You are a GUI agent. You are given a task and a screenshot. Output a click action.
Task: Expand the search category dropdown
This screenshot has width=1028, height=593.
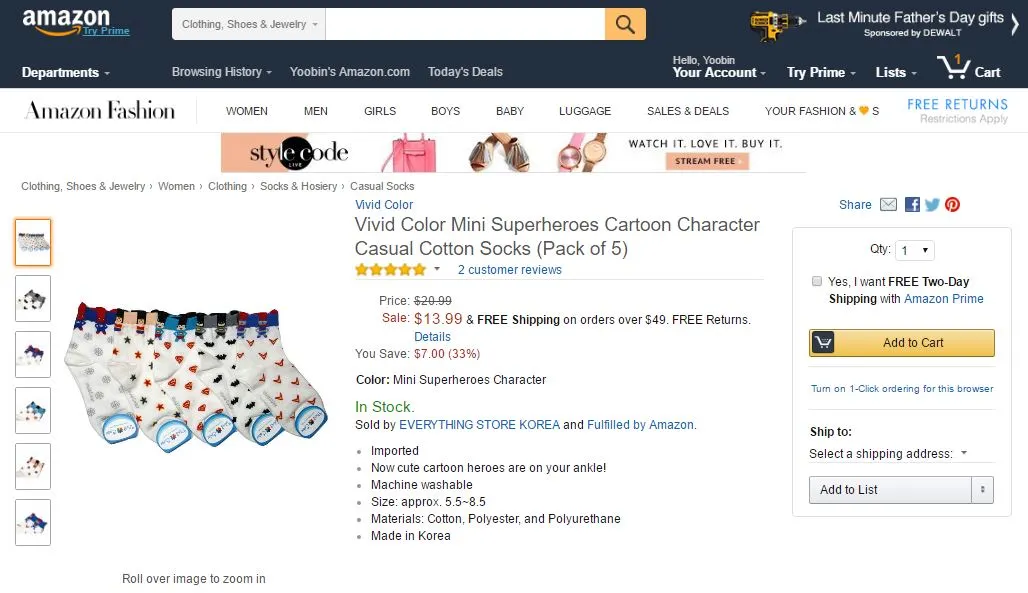(x=249, y=25)
